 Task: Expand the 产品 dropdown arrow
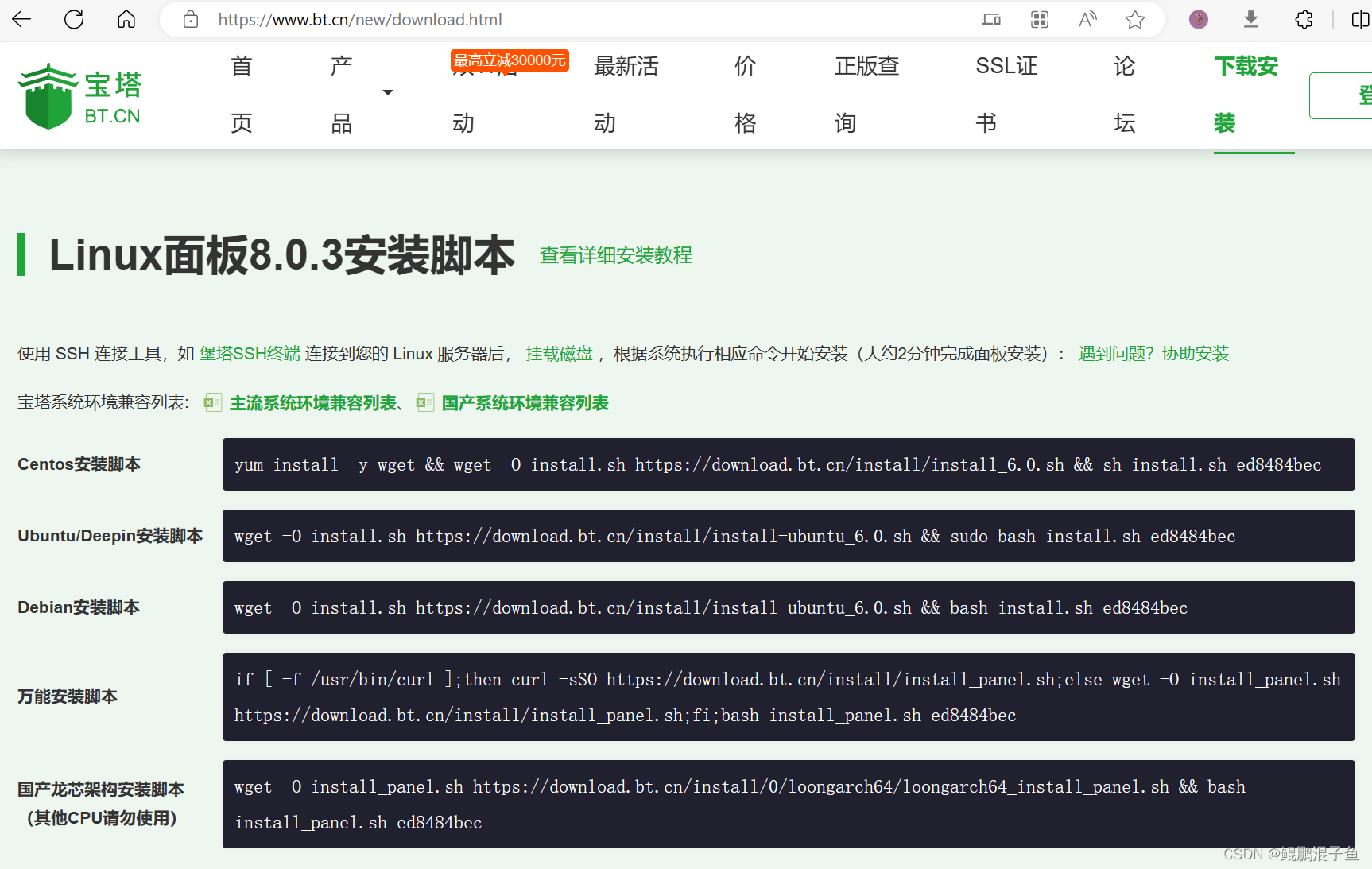coord(388,93)
